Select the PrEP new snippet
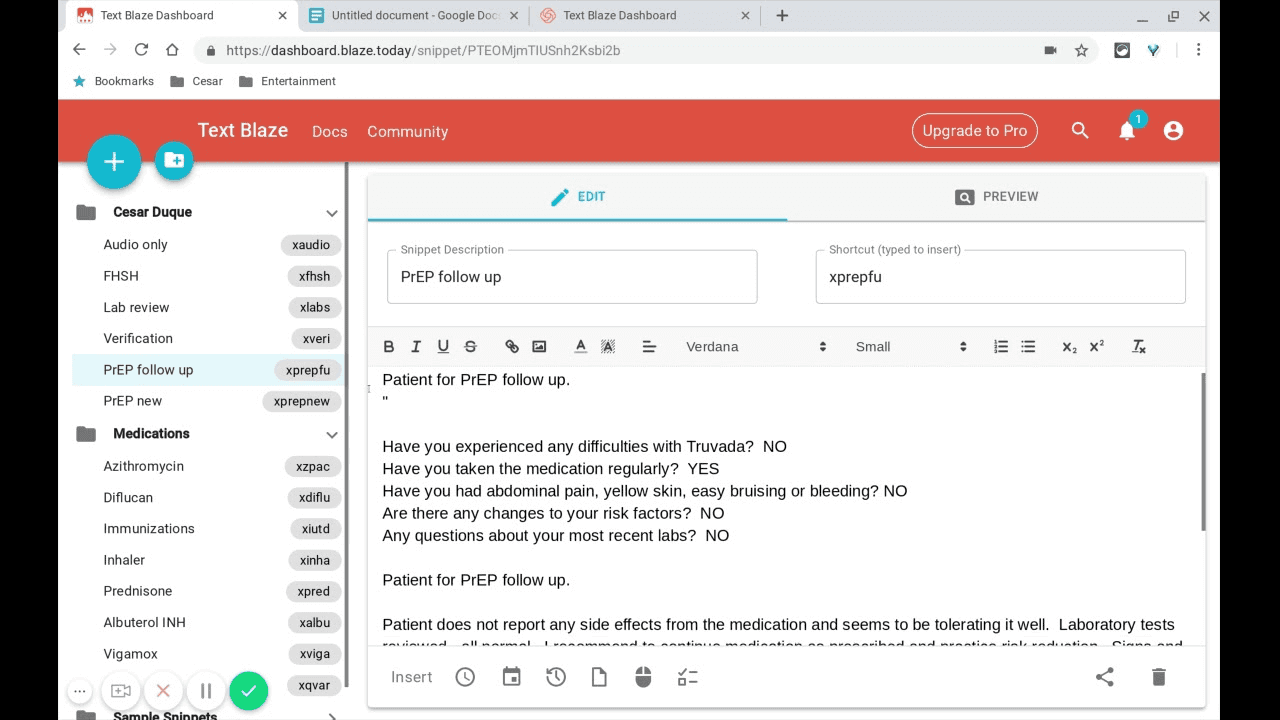Viewport: 1280px width, 720px height. (208, 401)
